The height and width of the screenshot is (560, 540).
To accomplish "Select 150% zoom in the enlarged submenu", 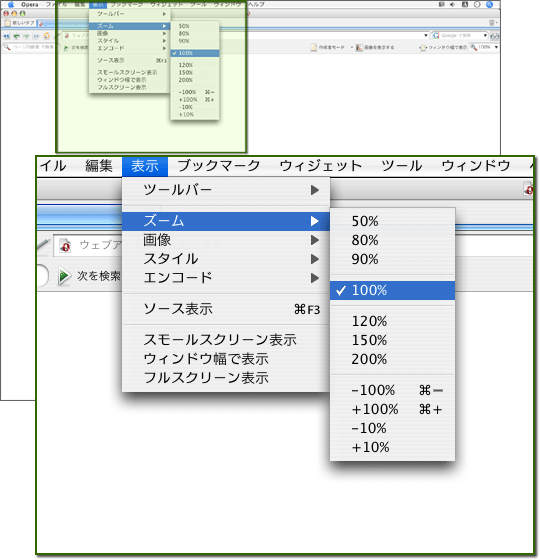I will click(392, 340).
